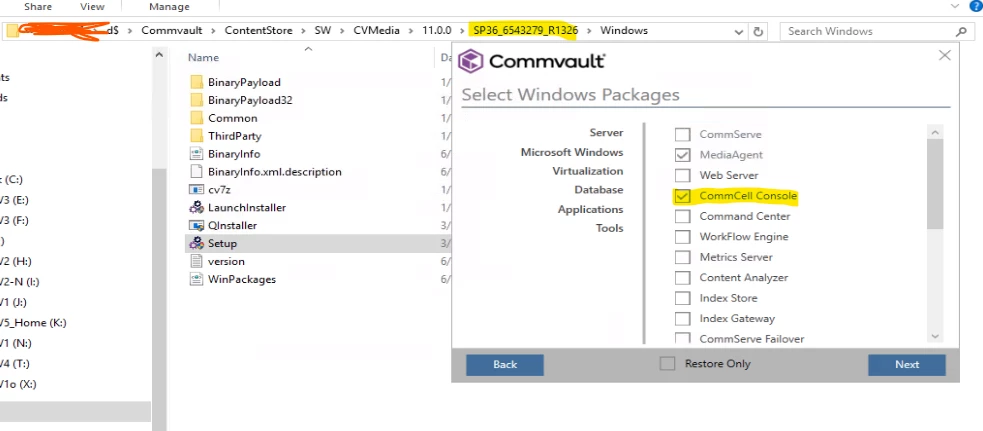Viewport: 983px width, 431px height.
Task: Click the BinaryInfo XML file icon
Action: pyautogui.click(x=197, y=154)
